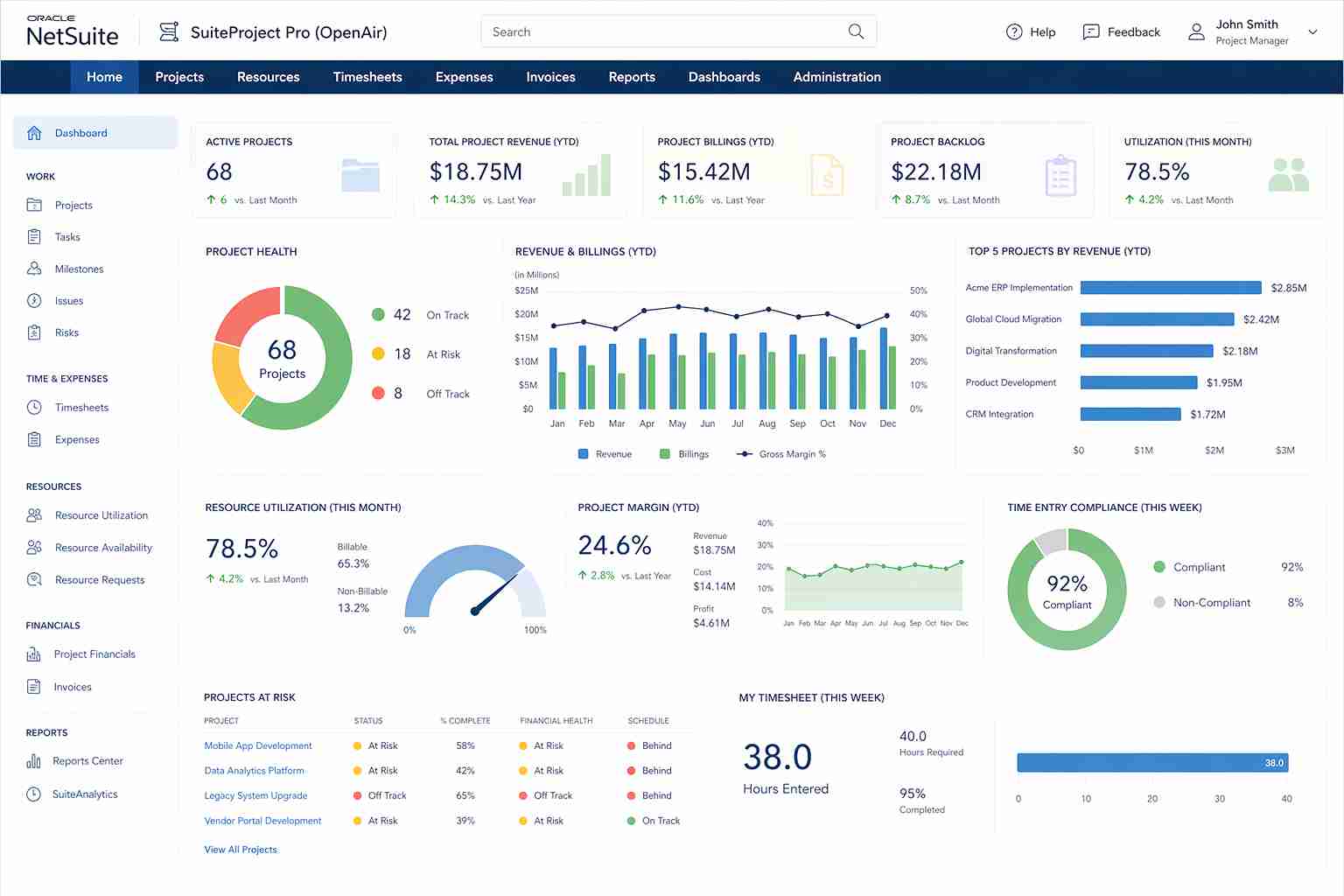This screenshot has height=896, width=1344.
Task: Click the Reports Center bar chart icon
Action: [33, 760]
